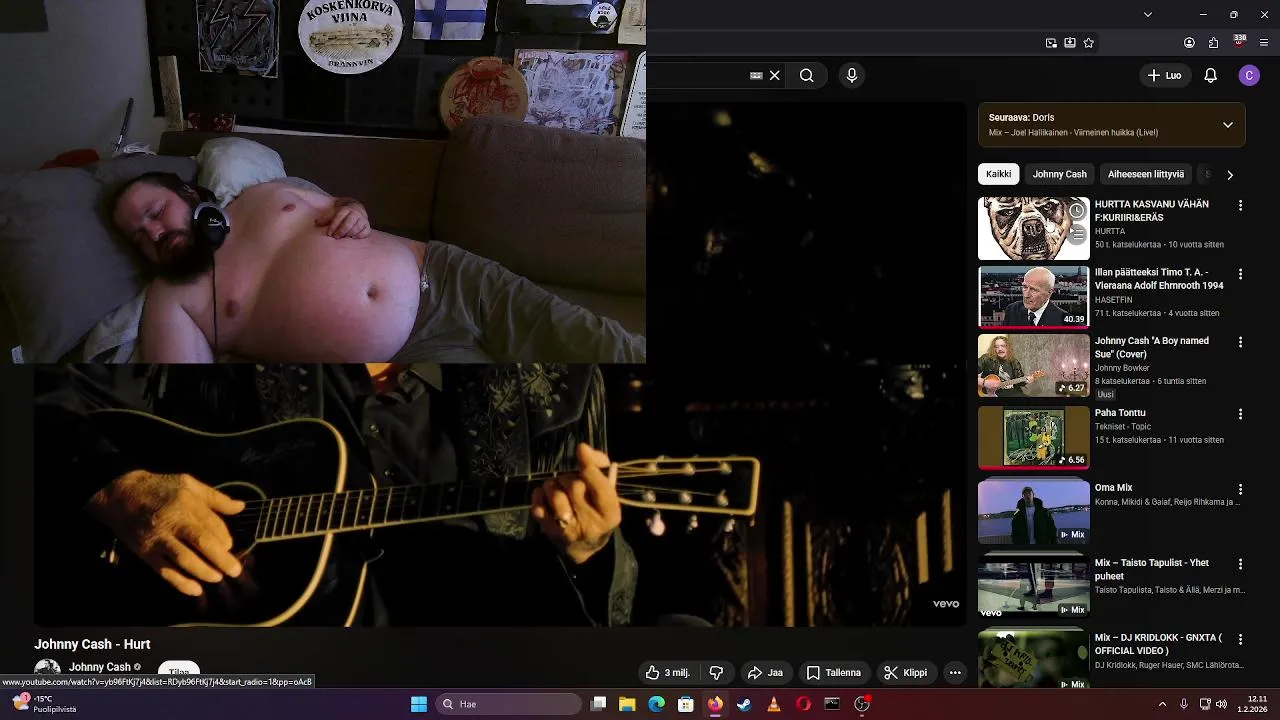The image size is (1280, 720).
Task: Click the Luo create button
Action: 1164,75
